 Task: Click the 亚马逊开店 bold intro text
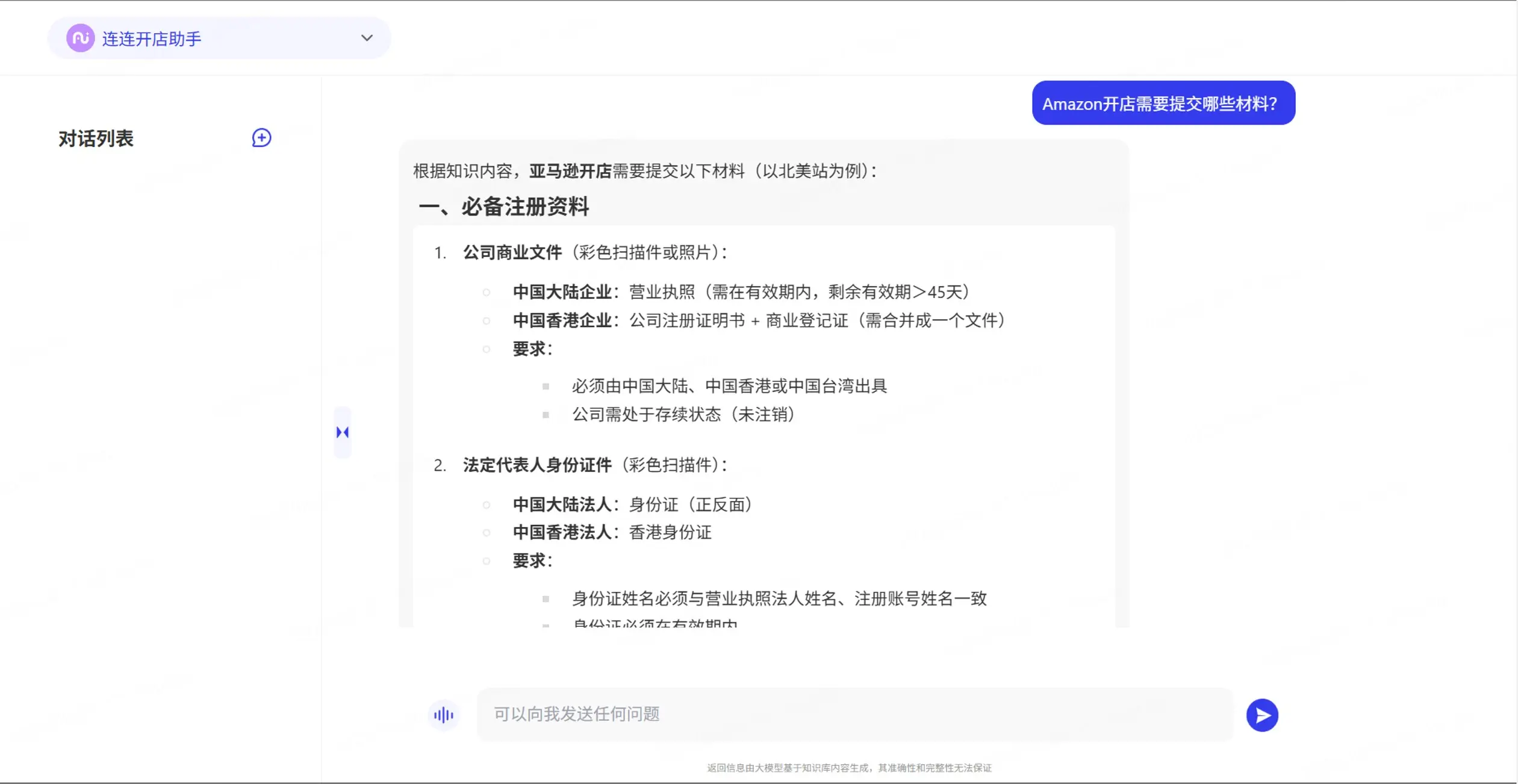click(570, 171)
